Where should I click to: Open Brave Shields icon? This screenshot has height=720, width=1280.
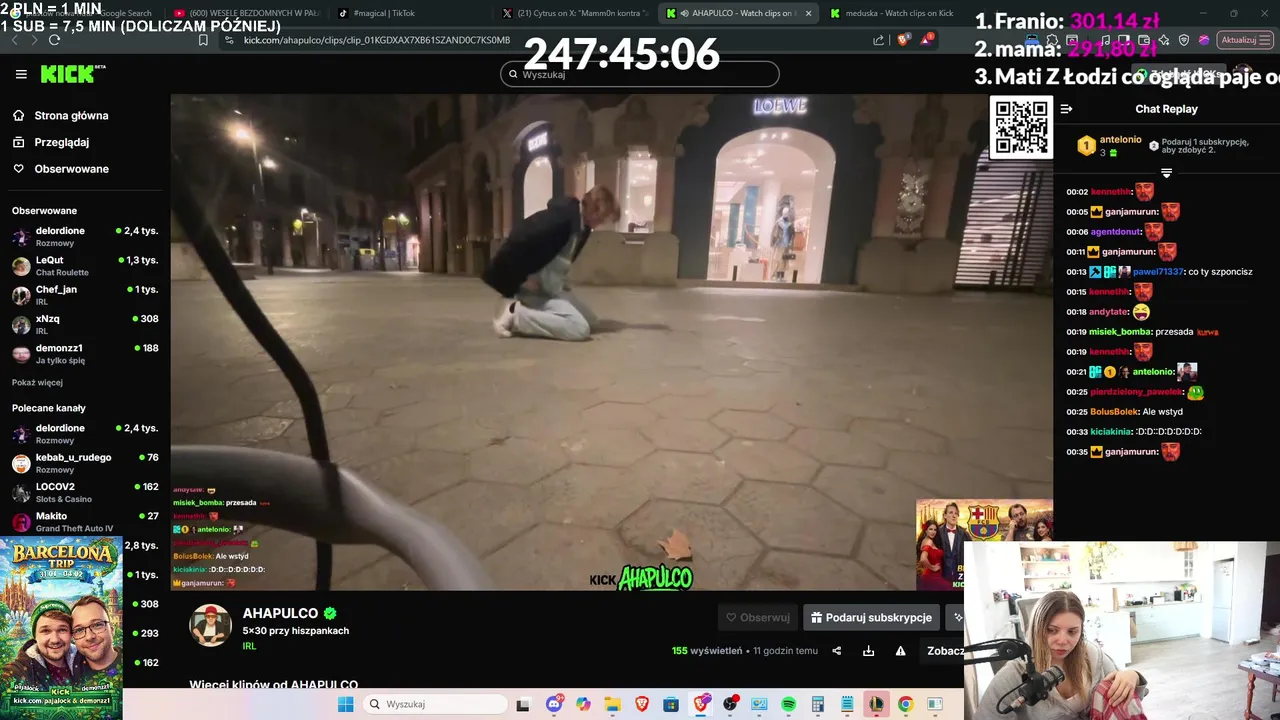click(903, 40)
